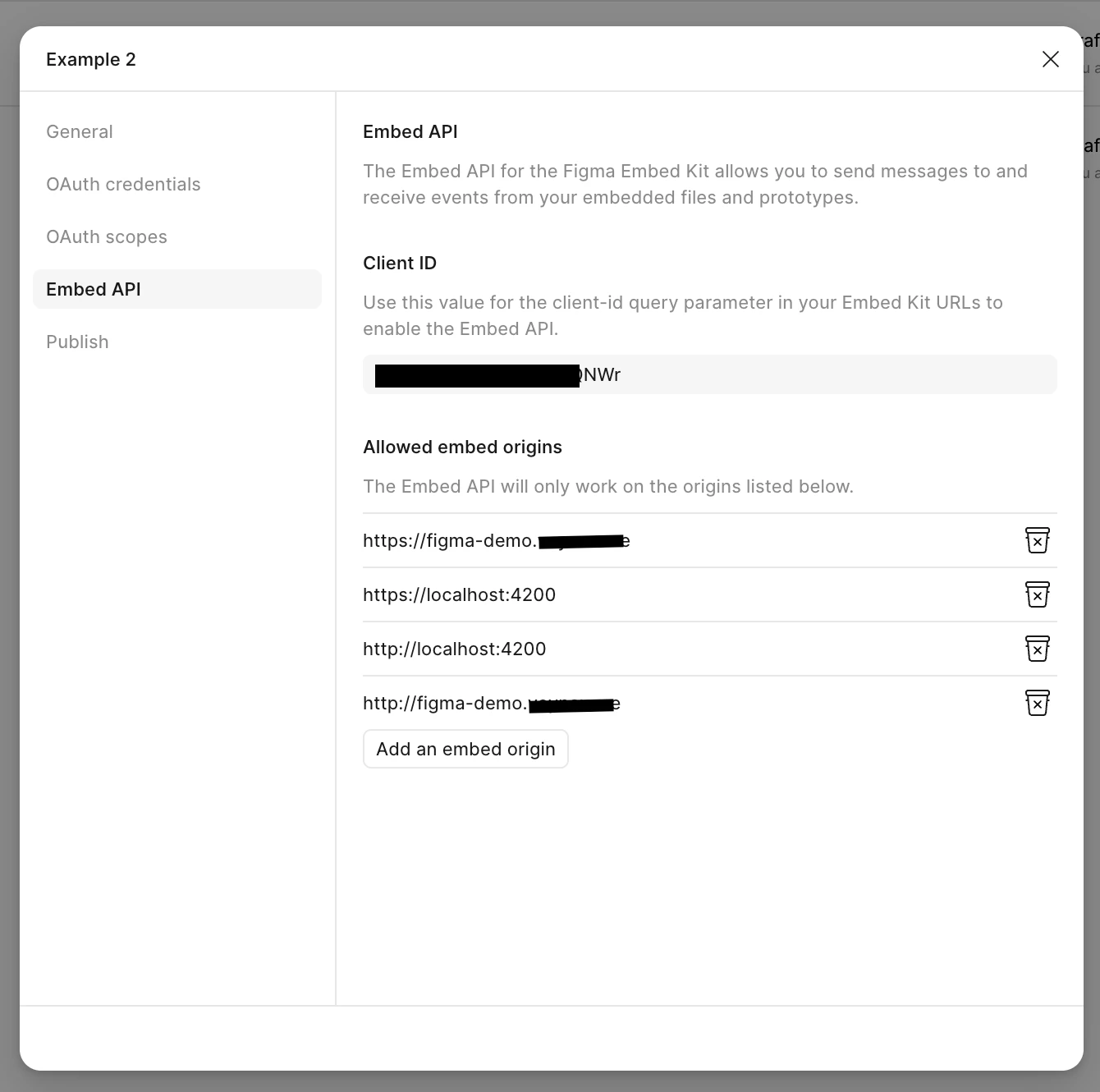Remove http://localhost:4200 using its delete icon
1100x1092 pixels.
click(x=1038, y=649)
